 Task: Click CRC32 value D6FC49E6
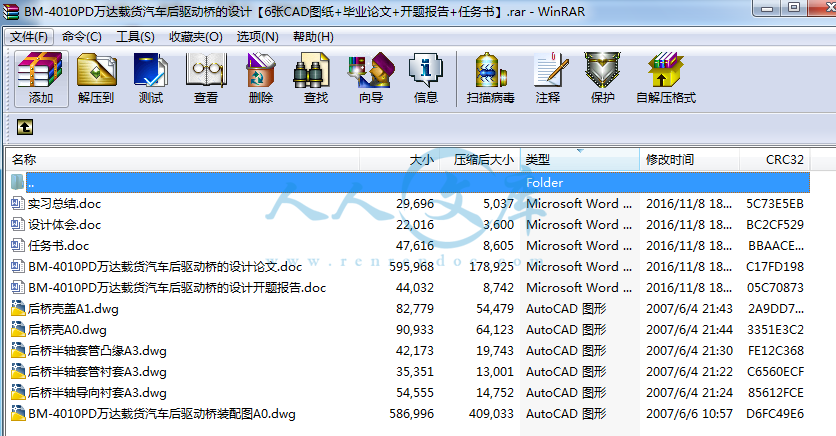click(x=775, y=414)
